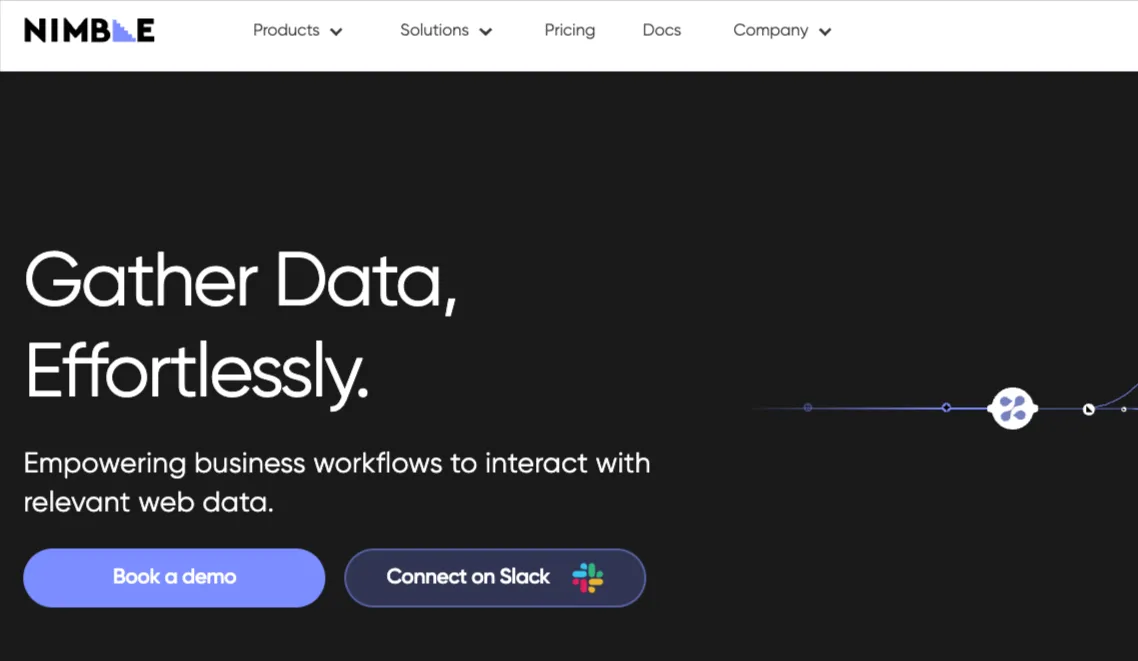Open the Products menu
Viewport: 1138px width, 661px height.
click(x=286, y=30)
